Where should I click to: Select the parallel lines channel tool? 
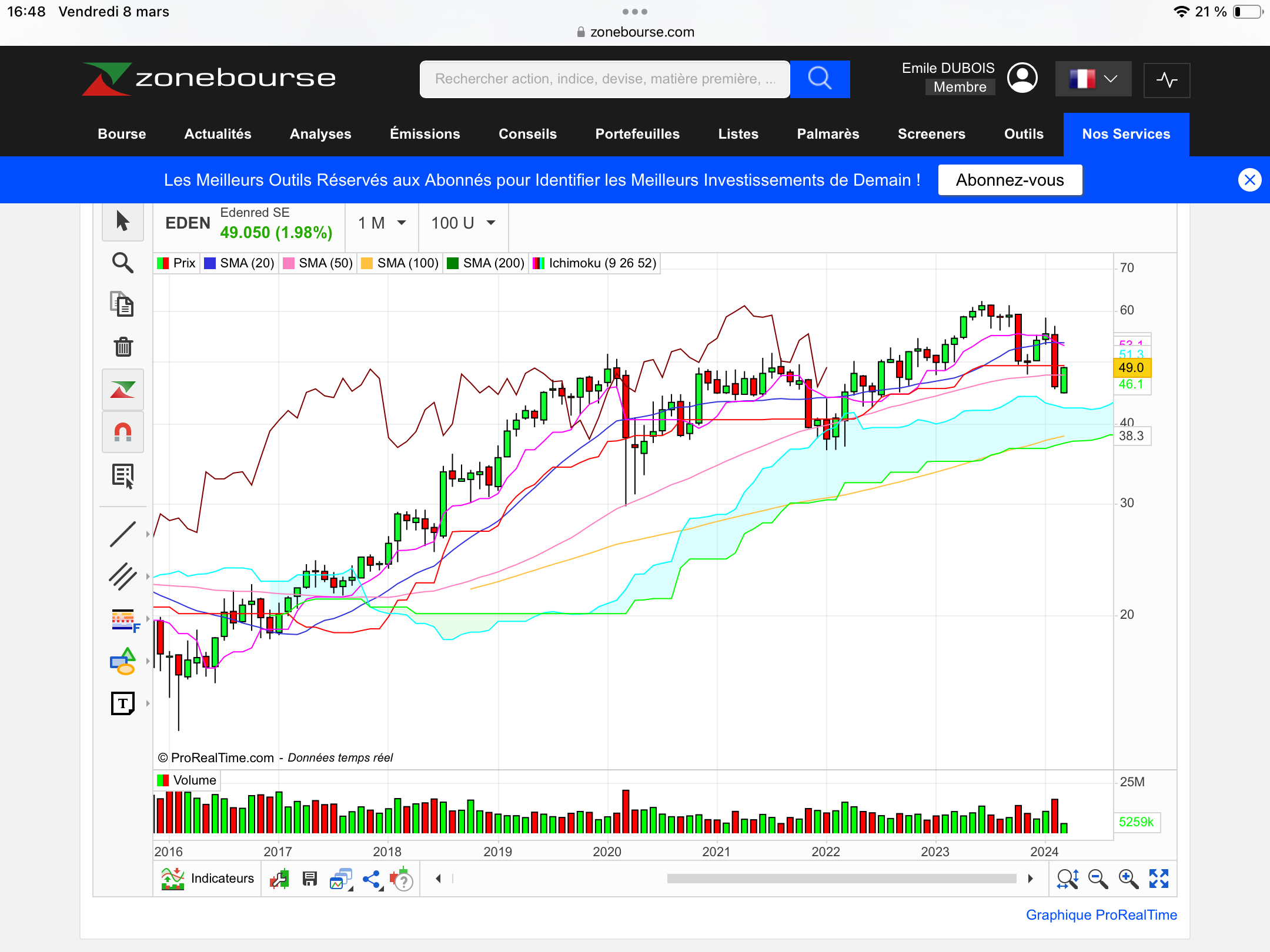(x=122, y=576)
